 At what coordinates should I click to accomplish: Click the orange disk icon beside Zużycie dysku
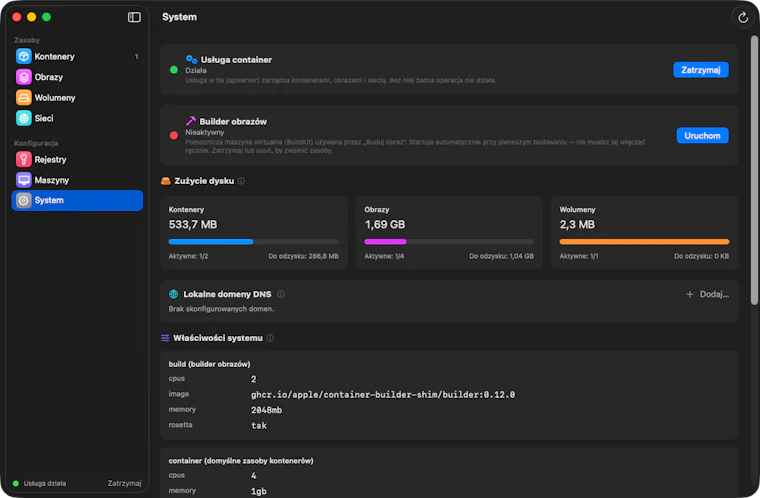[x=166, y=181]
